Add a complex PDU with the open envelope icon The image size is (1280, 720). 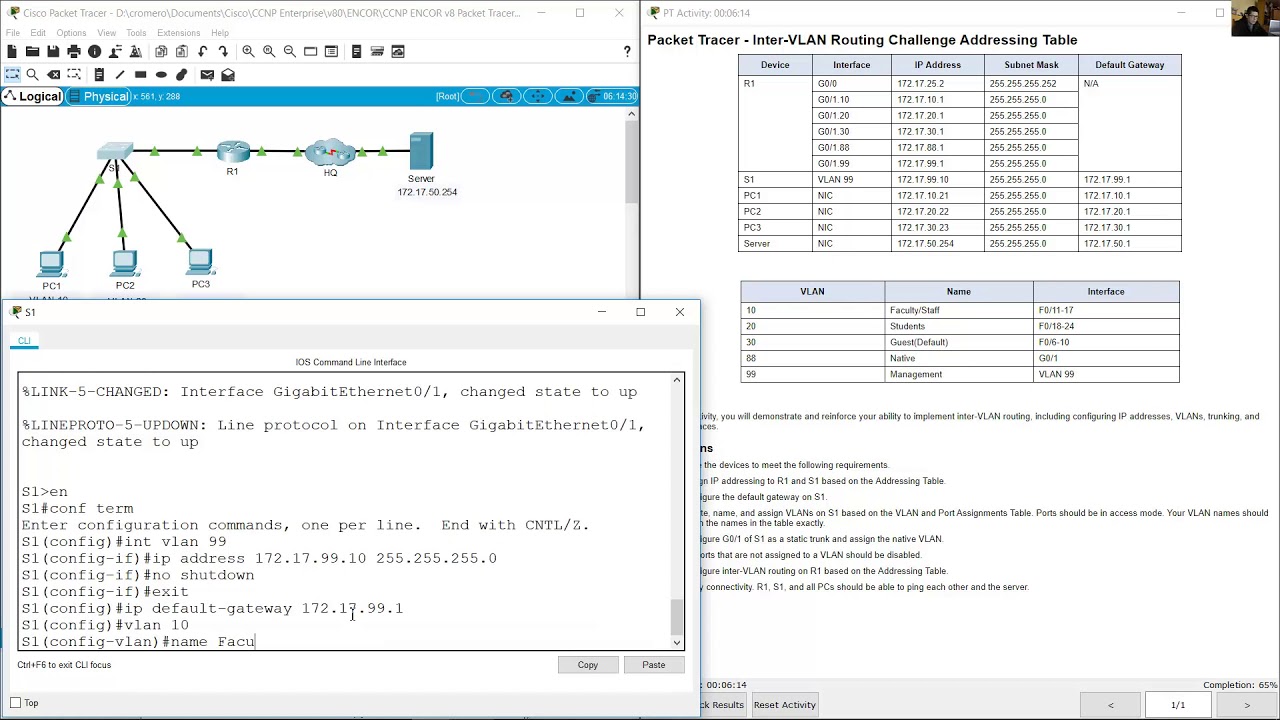[228, 75]
